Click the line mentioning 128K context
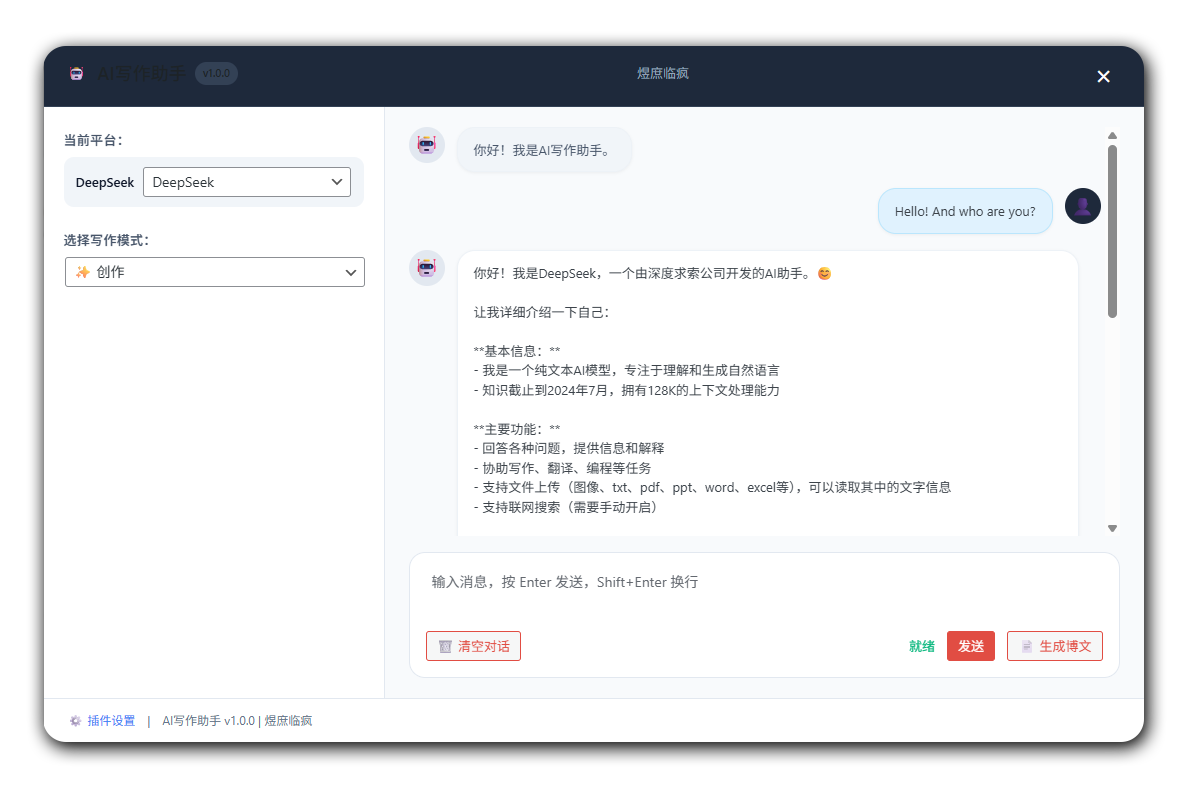 click(626, 391)
